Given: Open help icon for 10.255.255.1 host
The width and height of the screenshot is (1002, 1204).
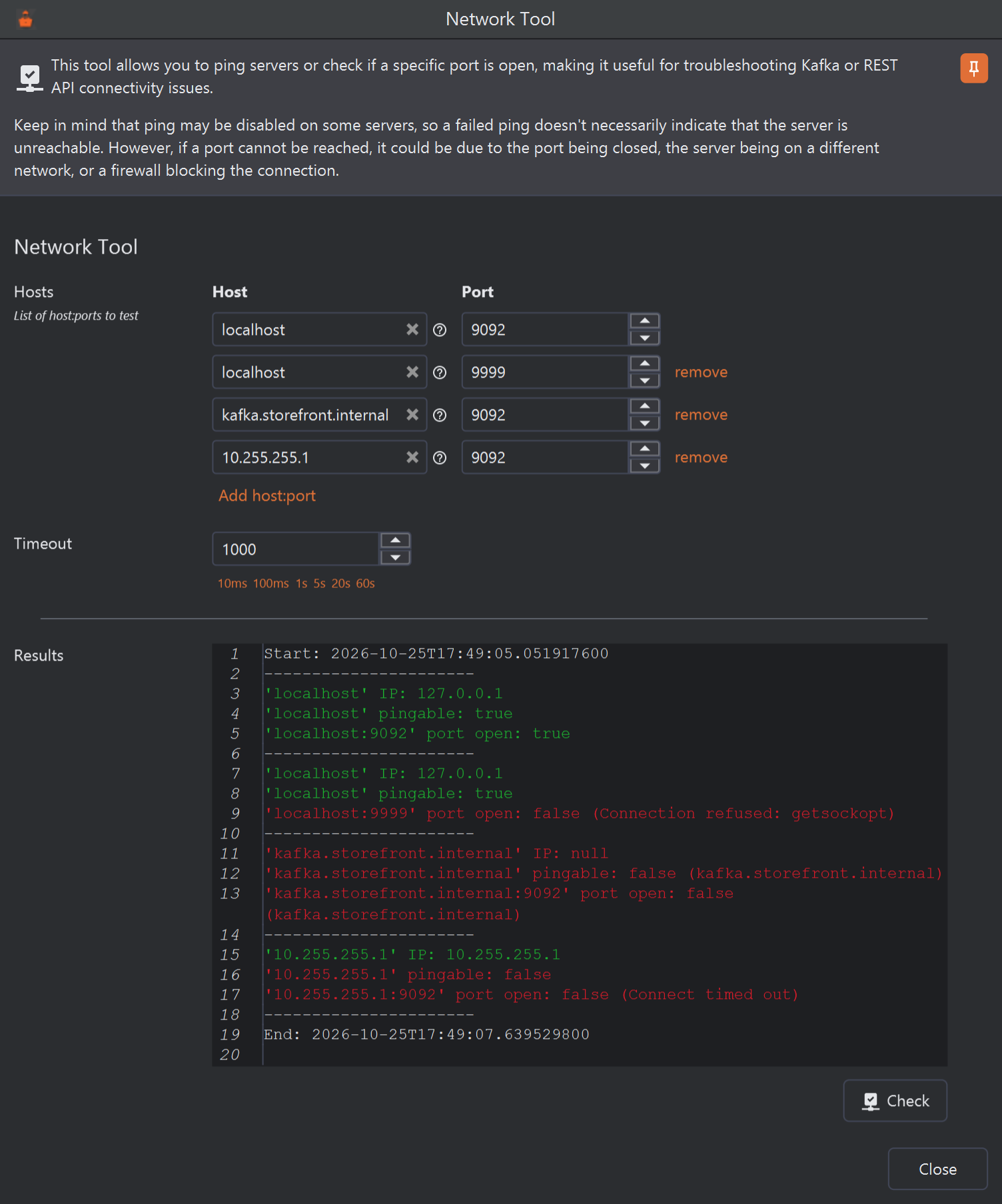Looking at the screenshot, I should click(x=440, y=457).
